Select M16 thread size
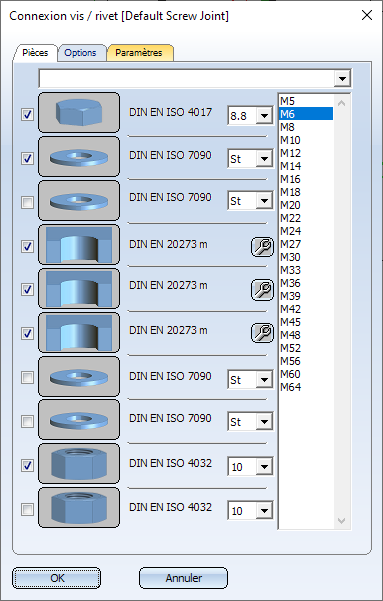The width and height of the screenshot is (383, 601). point(306,179)
